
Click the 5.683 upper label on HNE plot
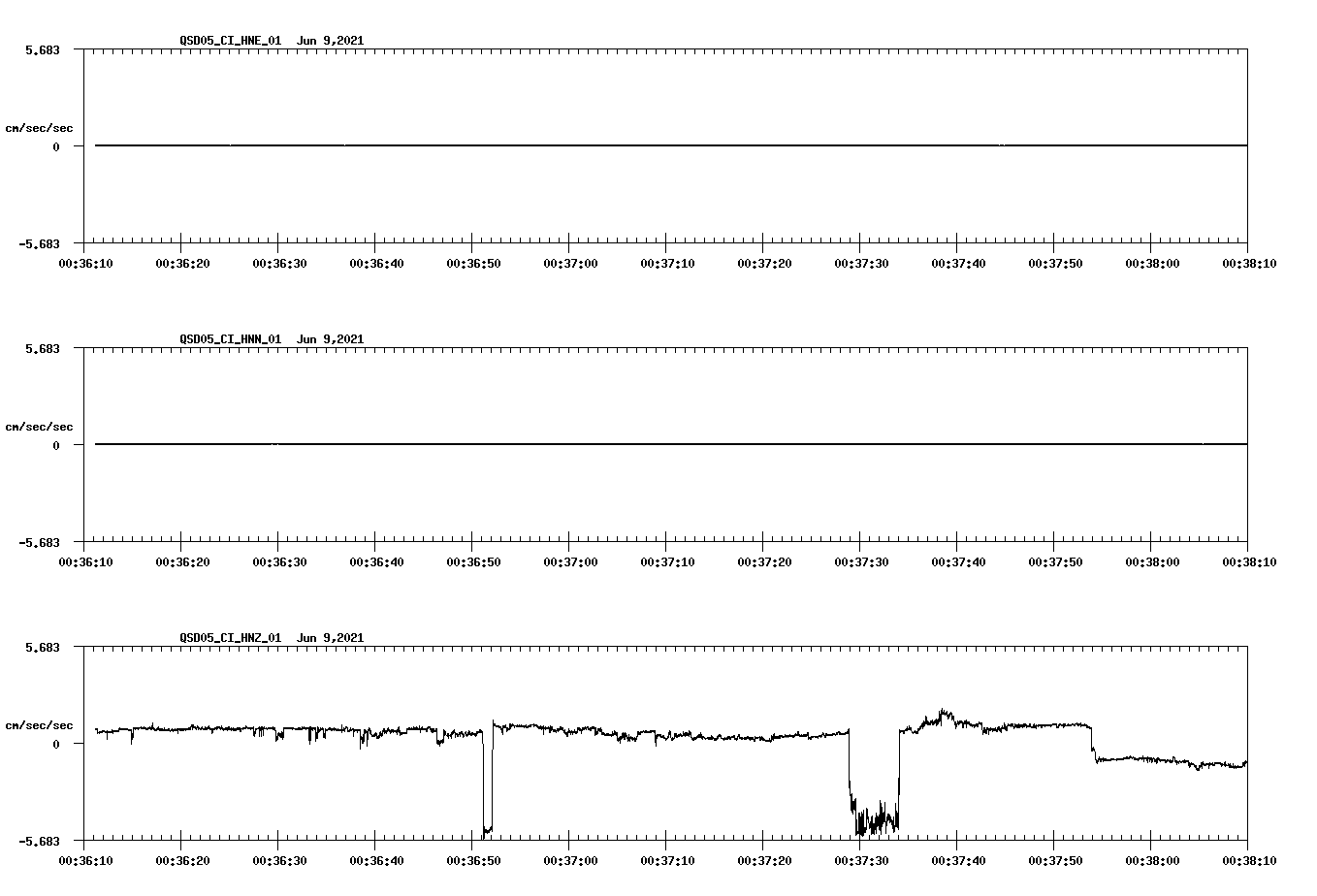tap(43, 49)
